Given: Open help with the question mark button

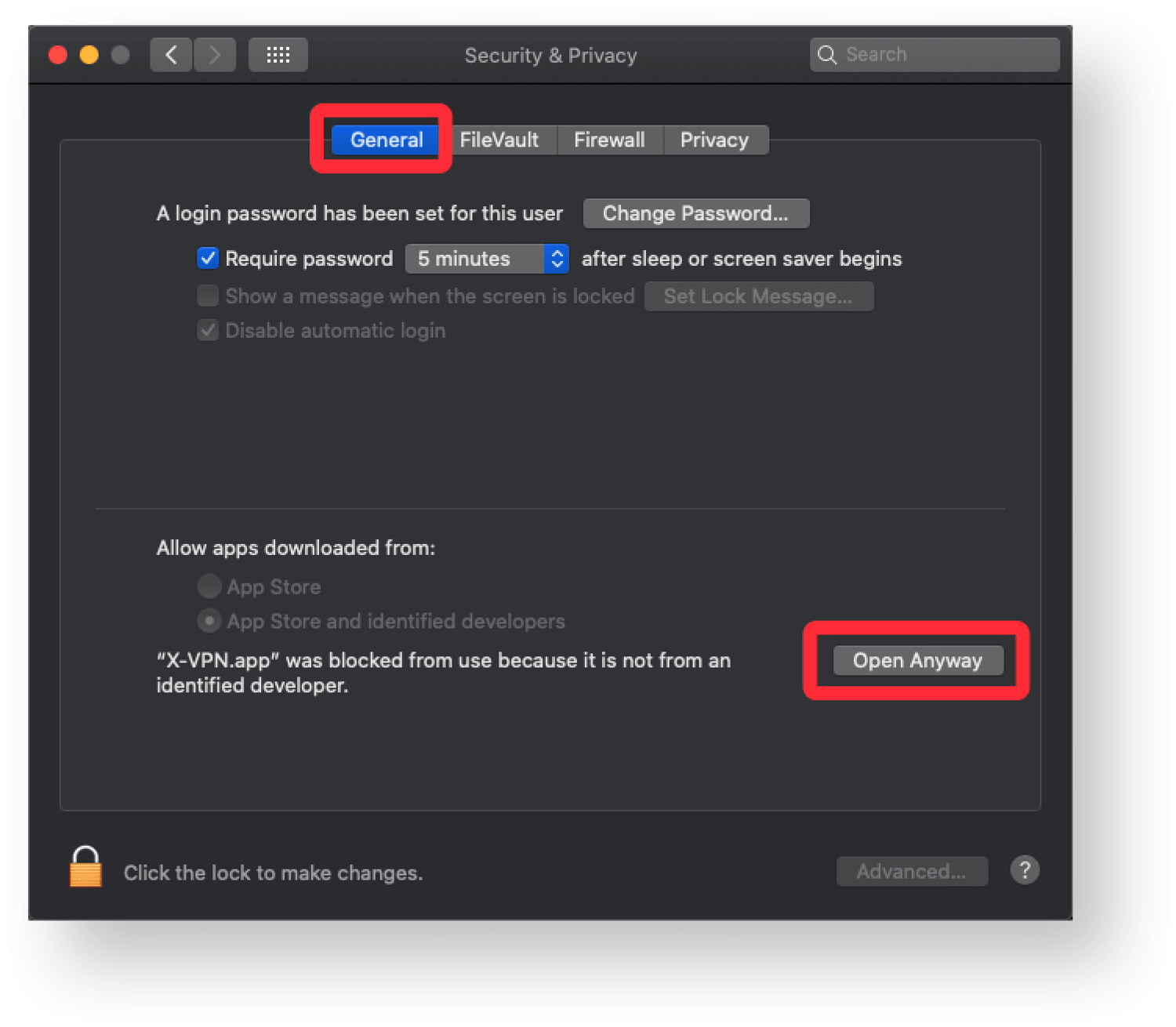Looking at the screenshot, I should coord(1024,869).
